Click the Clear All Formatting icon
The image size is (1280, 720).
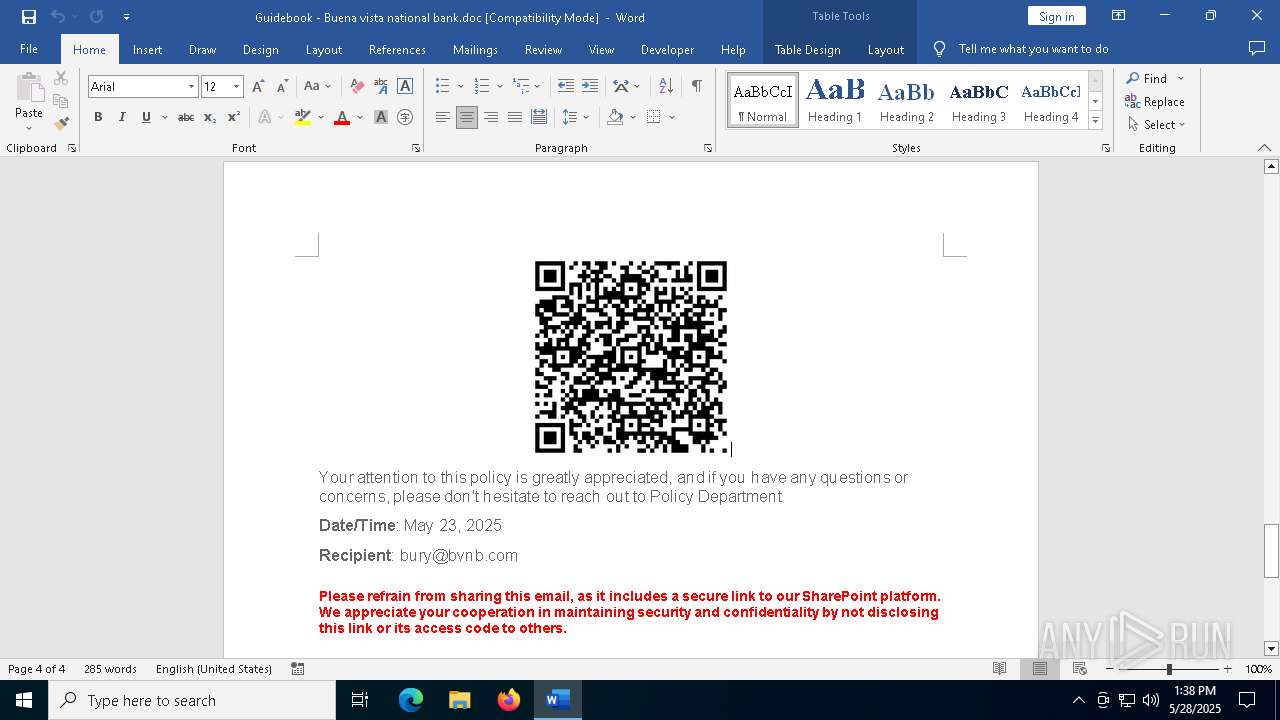coord(357,87)
